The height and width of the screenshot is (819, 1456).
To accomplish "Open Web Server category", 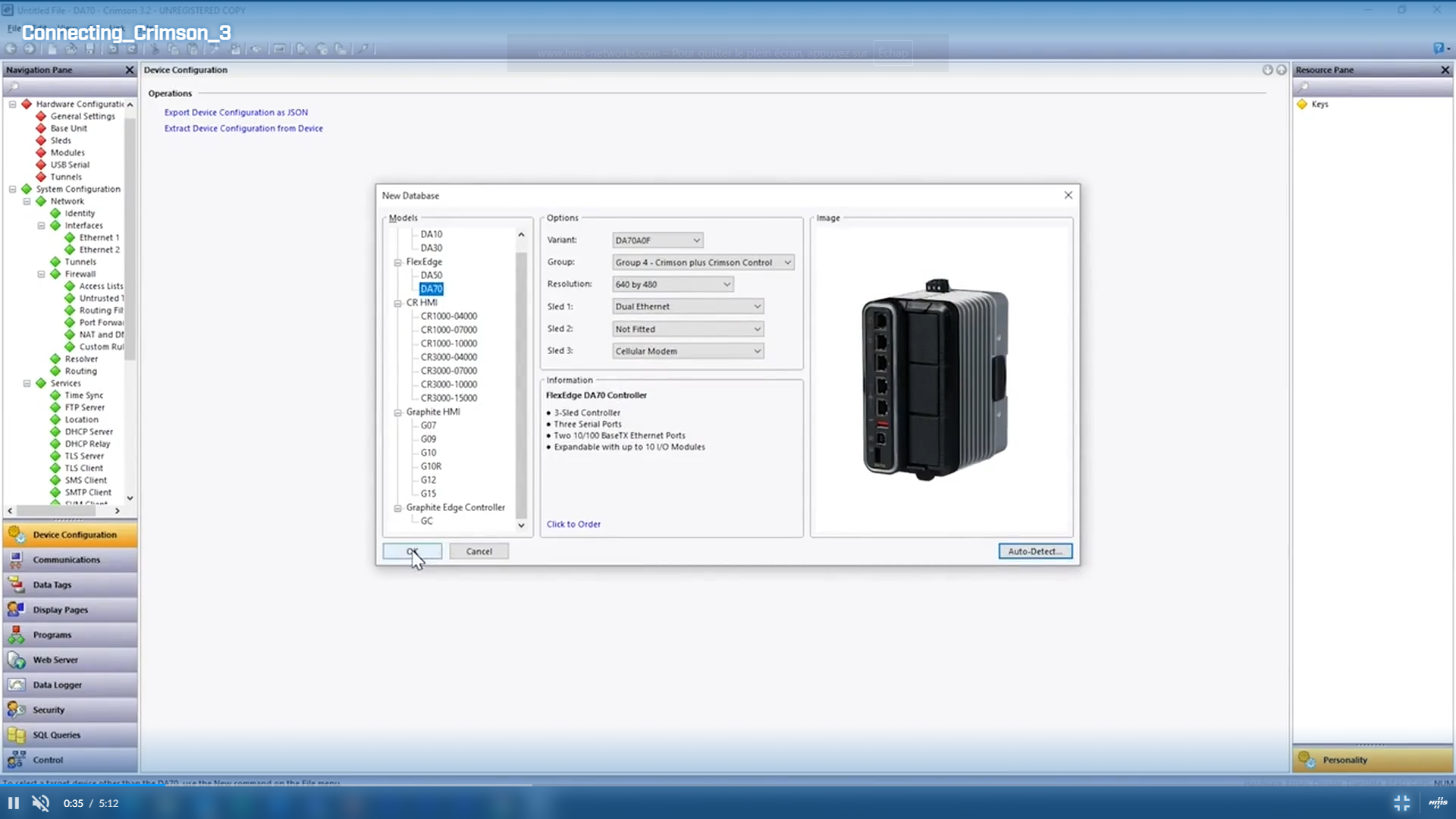I will (70, 660).
